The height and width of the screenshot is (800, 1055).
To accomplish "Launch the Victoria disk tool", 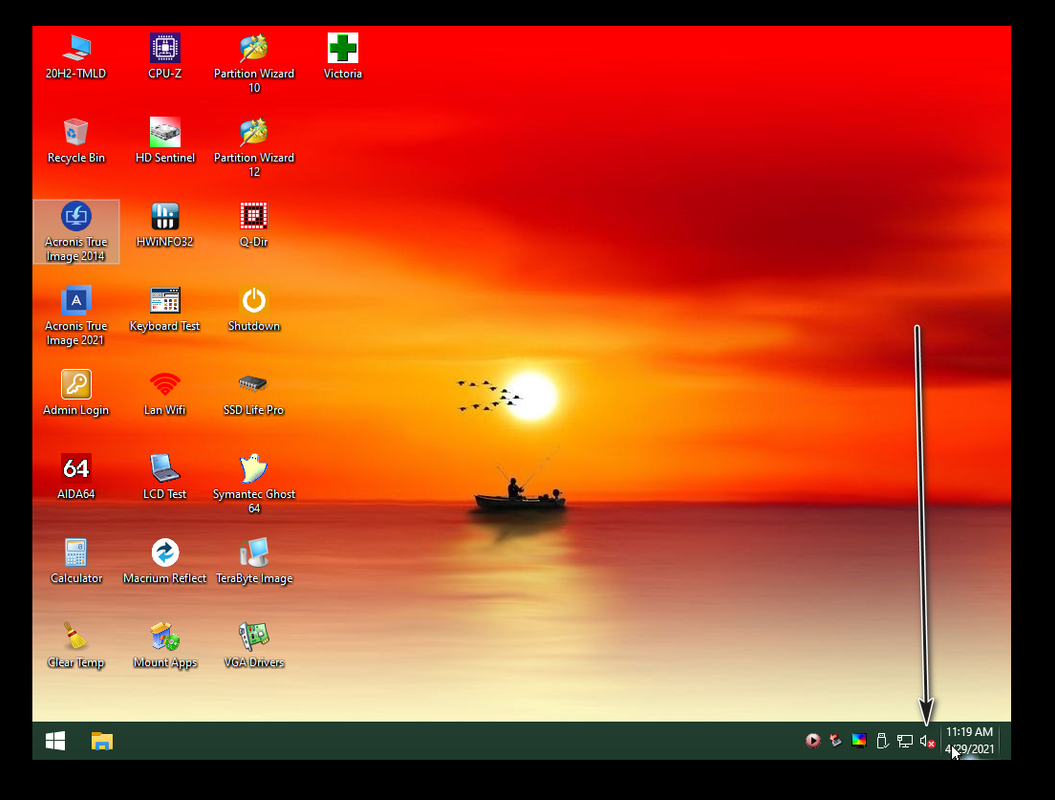I will coord(342,57).
